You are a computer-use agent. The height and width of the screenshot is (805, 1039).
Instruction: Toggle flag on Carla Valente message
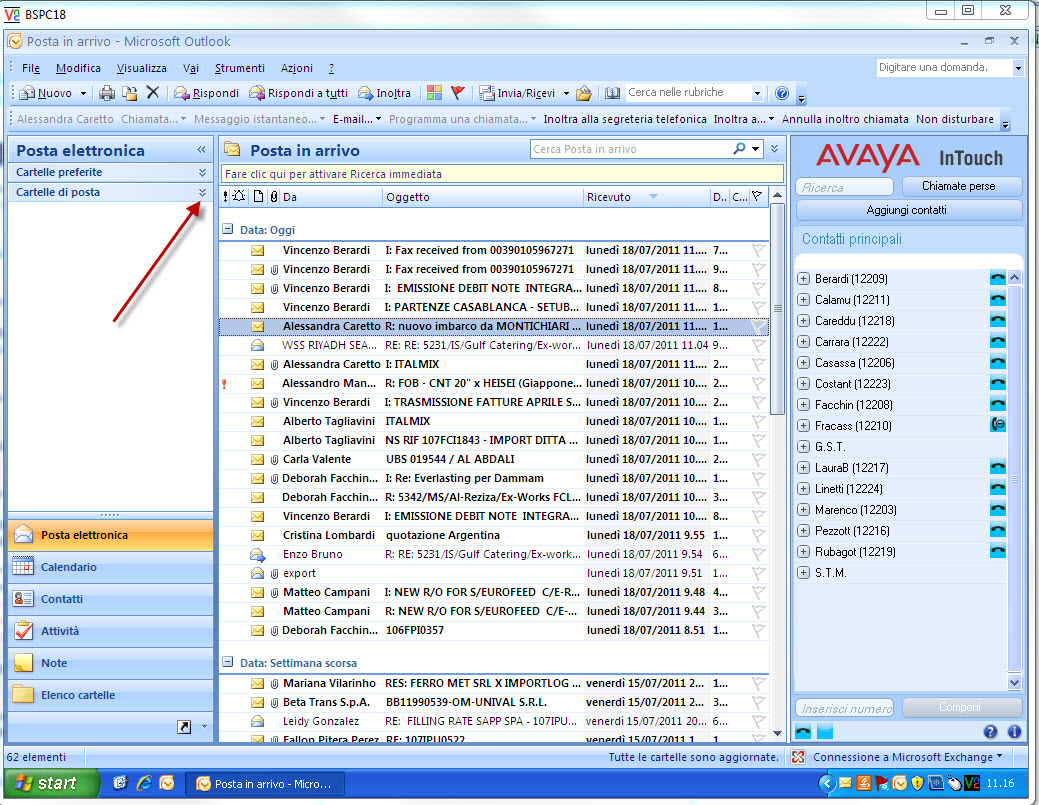click(758, 459)
